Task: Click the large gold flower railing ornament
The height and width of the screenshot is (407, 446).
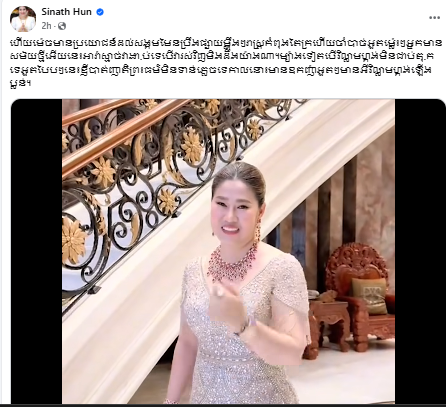Action: coord(73,239)
